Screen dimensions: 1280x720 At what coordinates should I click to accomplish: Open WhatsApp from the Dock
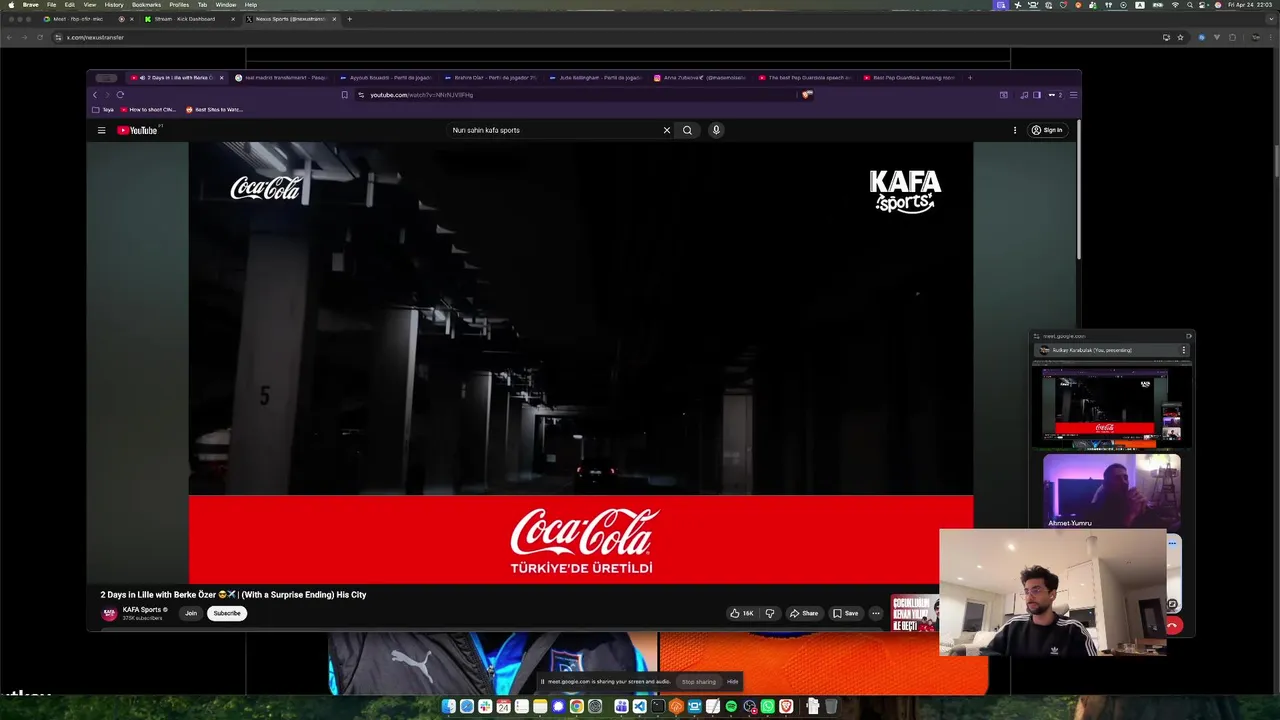767,707
